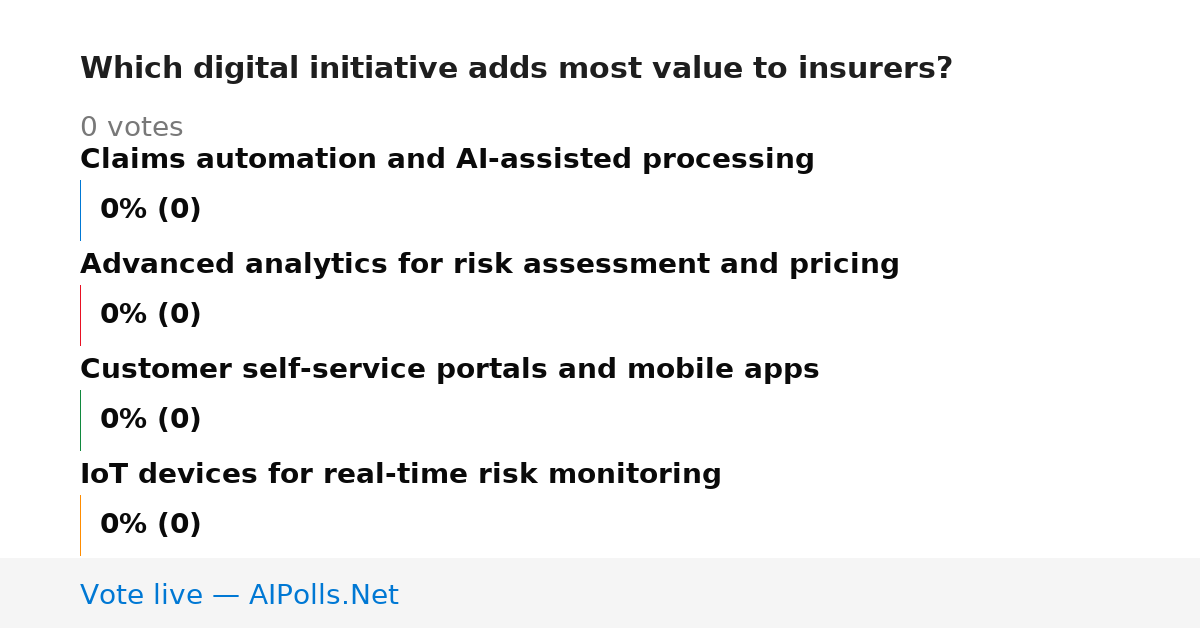Select Advanced analytics for risk assessment option
1200x628 pixels.
(x=490, y=265)
